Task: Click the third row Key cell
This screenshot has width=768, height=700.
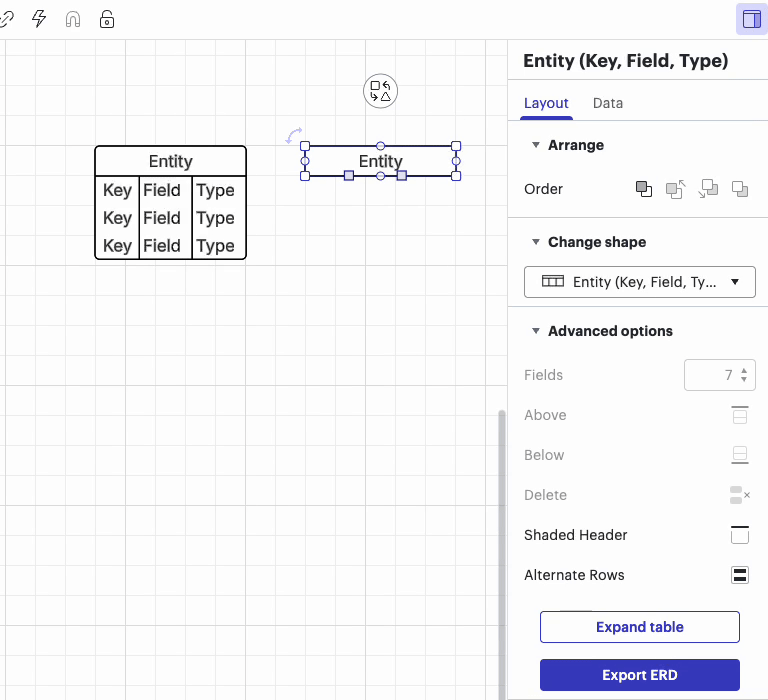Action: 117,246
